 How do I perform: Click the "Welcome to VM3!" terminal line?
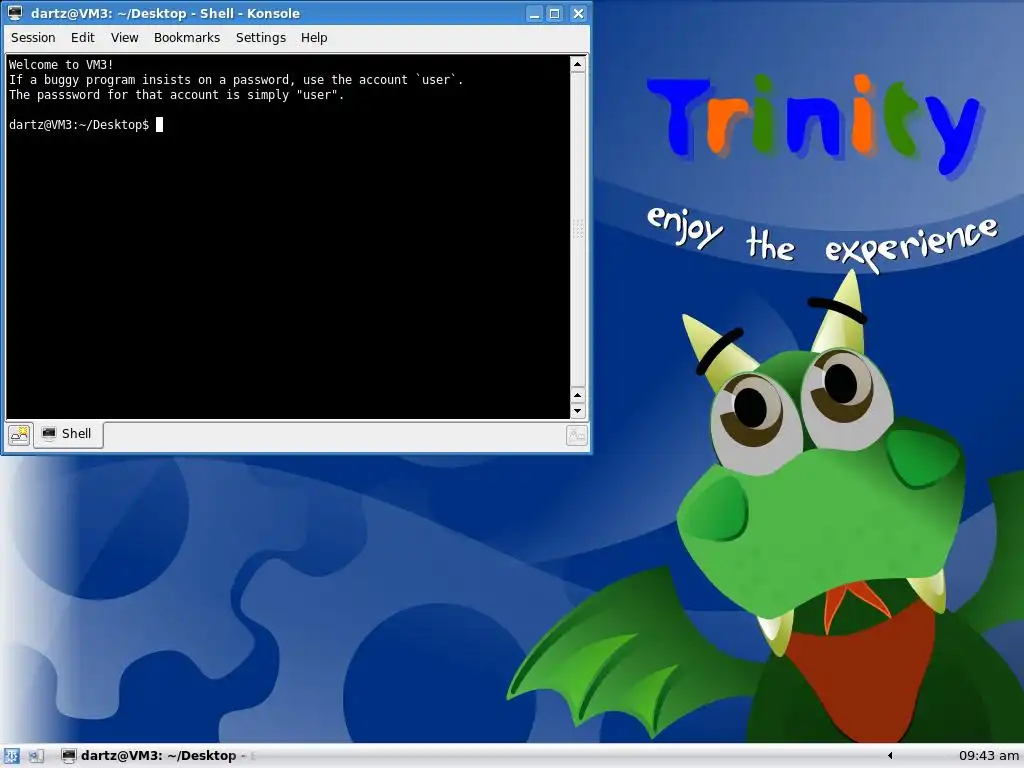tap(61, 65)
